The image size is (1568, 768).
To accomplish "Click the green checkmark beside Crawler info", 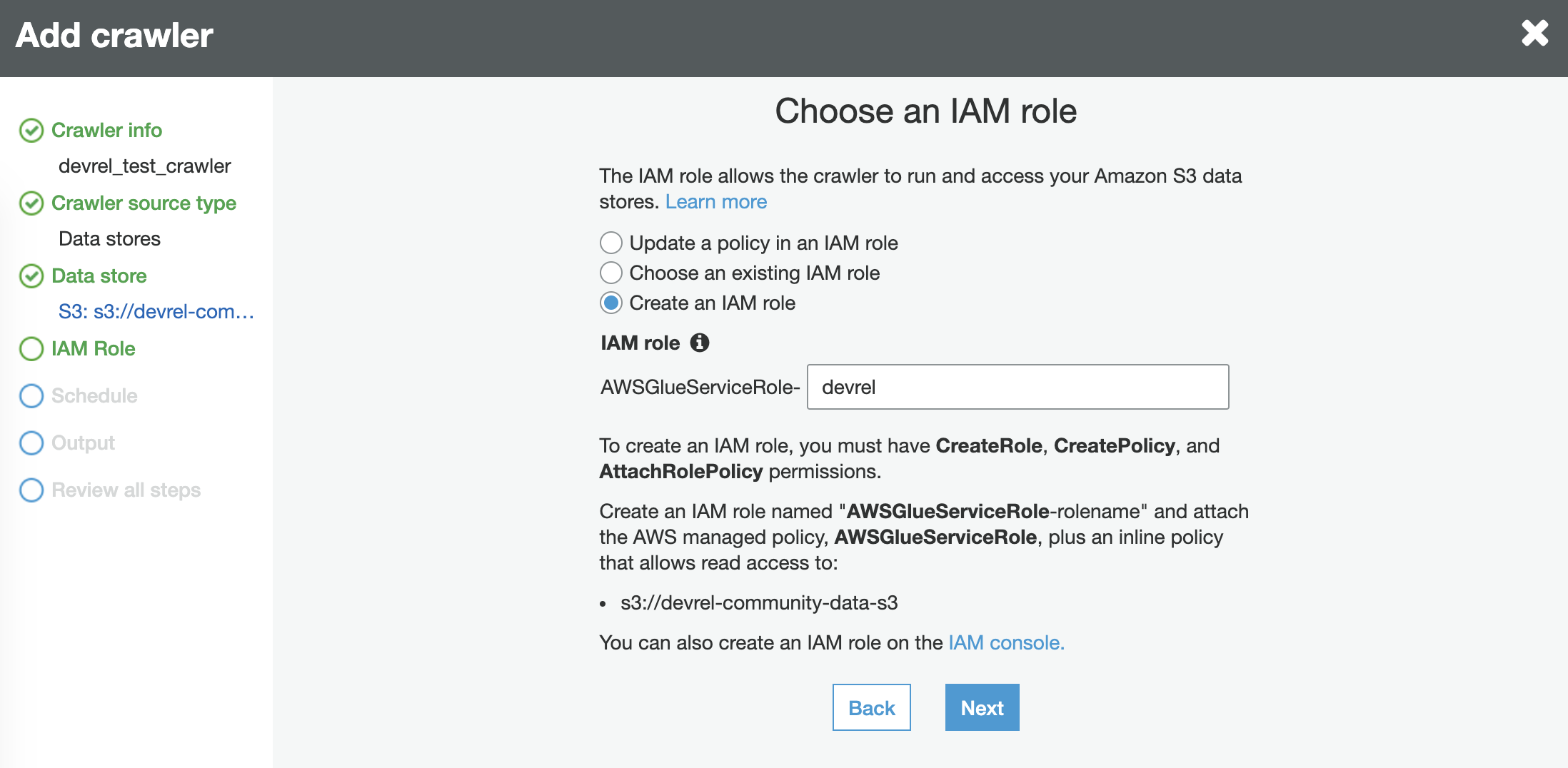I will (31, 130).
